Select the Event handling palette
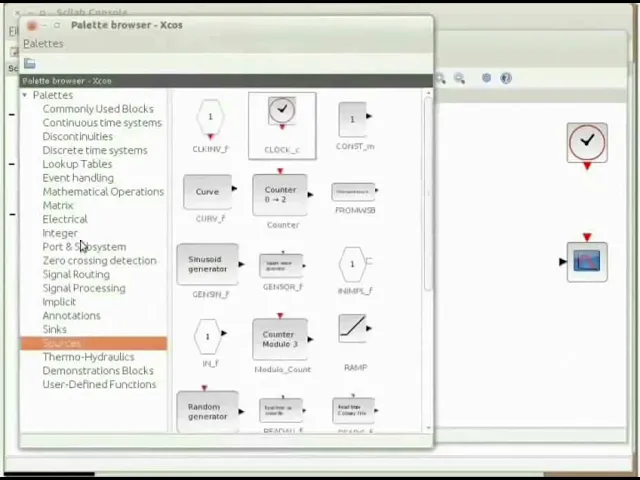 (x=78, y=178)
